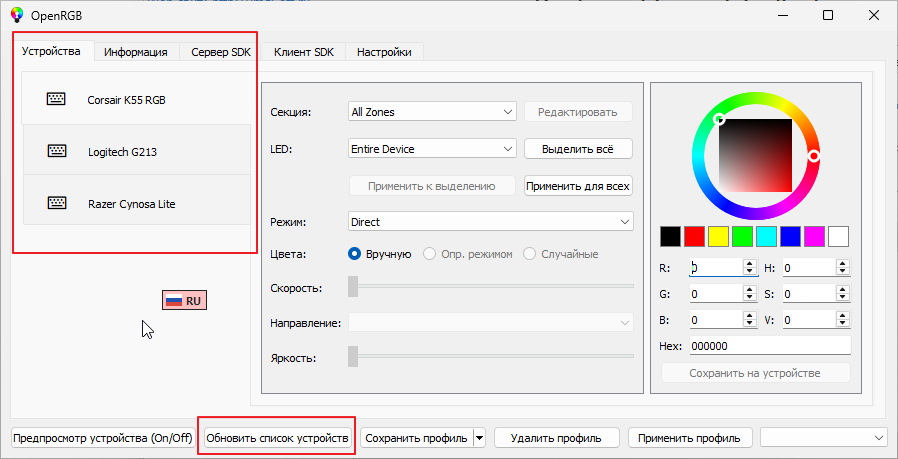Click the RU language indicator flag

coord(173,300)
